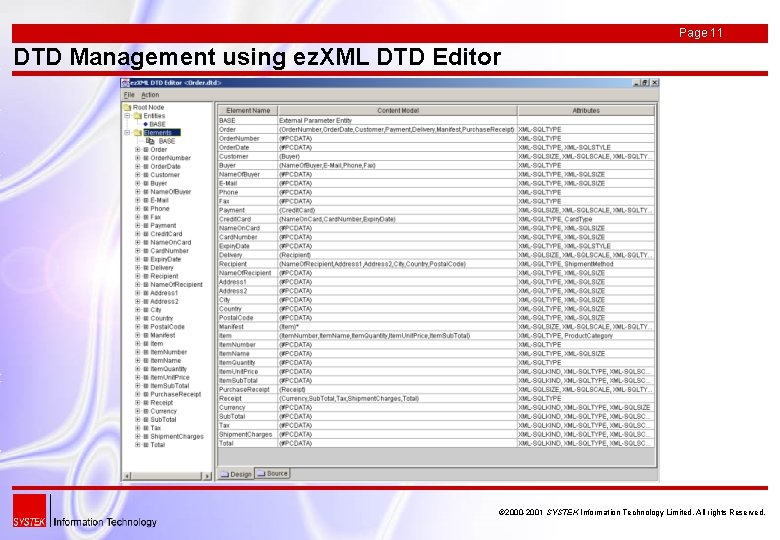Viewport: 780px width, 540px height.
Task: Click the CardNumber element icon in tree
Action: (146, 251)
